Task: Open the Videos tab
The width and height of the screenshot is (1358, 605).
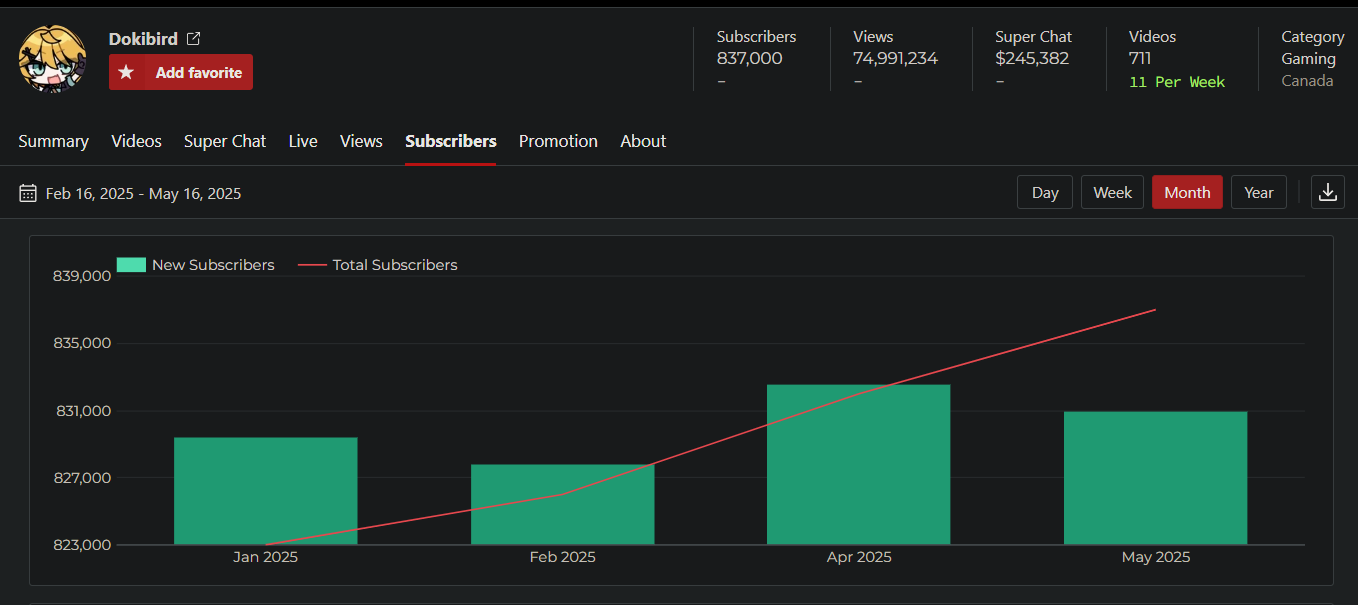Action: click(136, 141)
